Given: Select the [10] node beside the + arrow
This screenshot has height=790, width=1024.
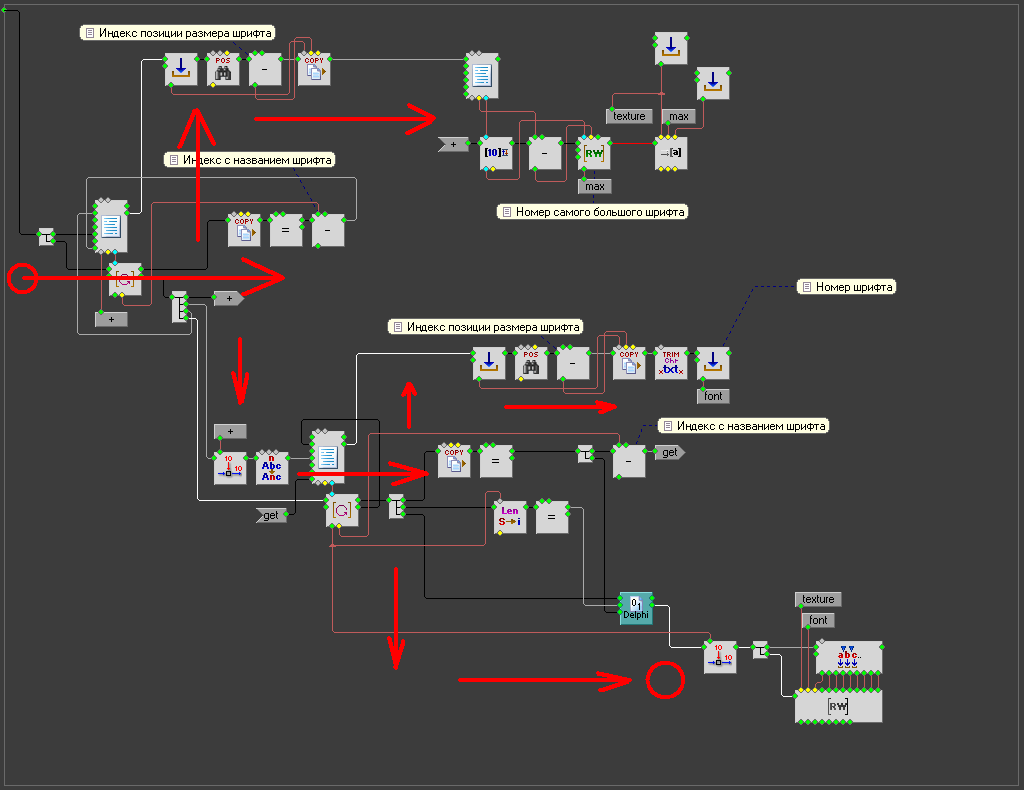Looking at the screenshot, I should coord(496,153).
